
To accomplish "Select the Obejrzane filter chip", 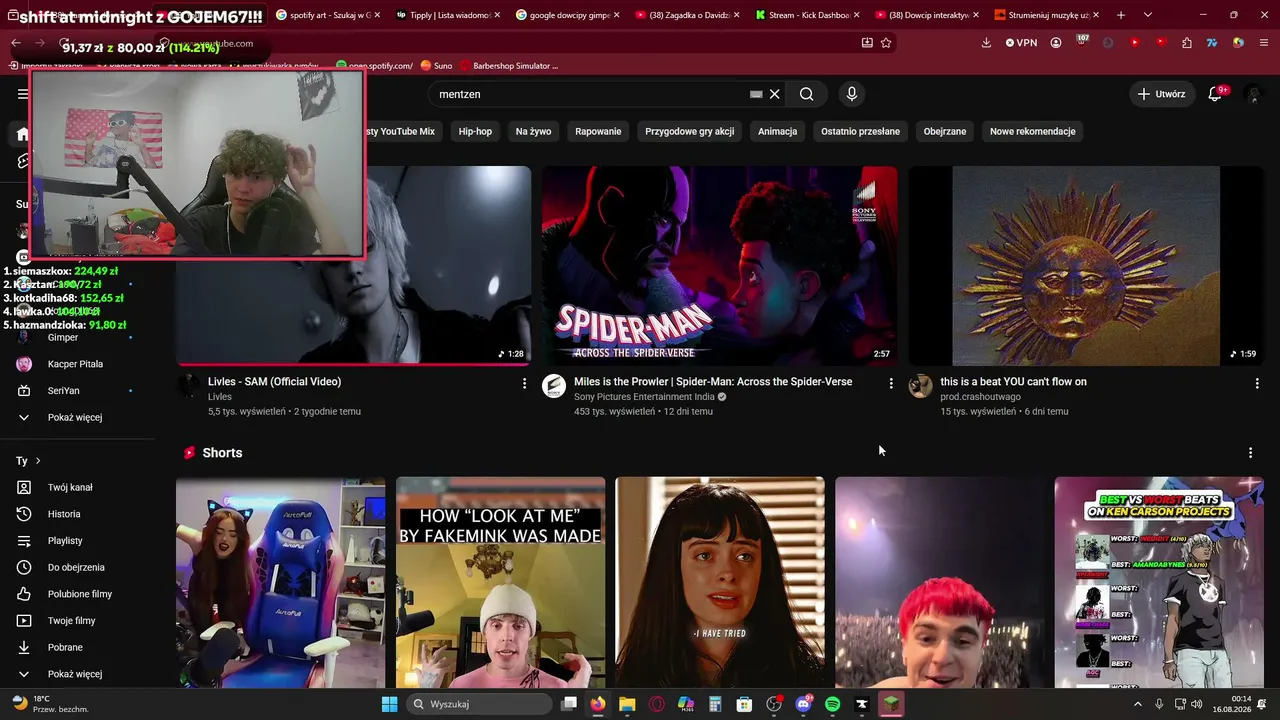I will tap(945, 131).
